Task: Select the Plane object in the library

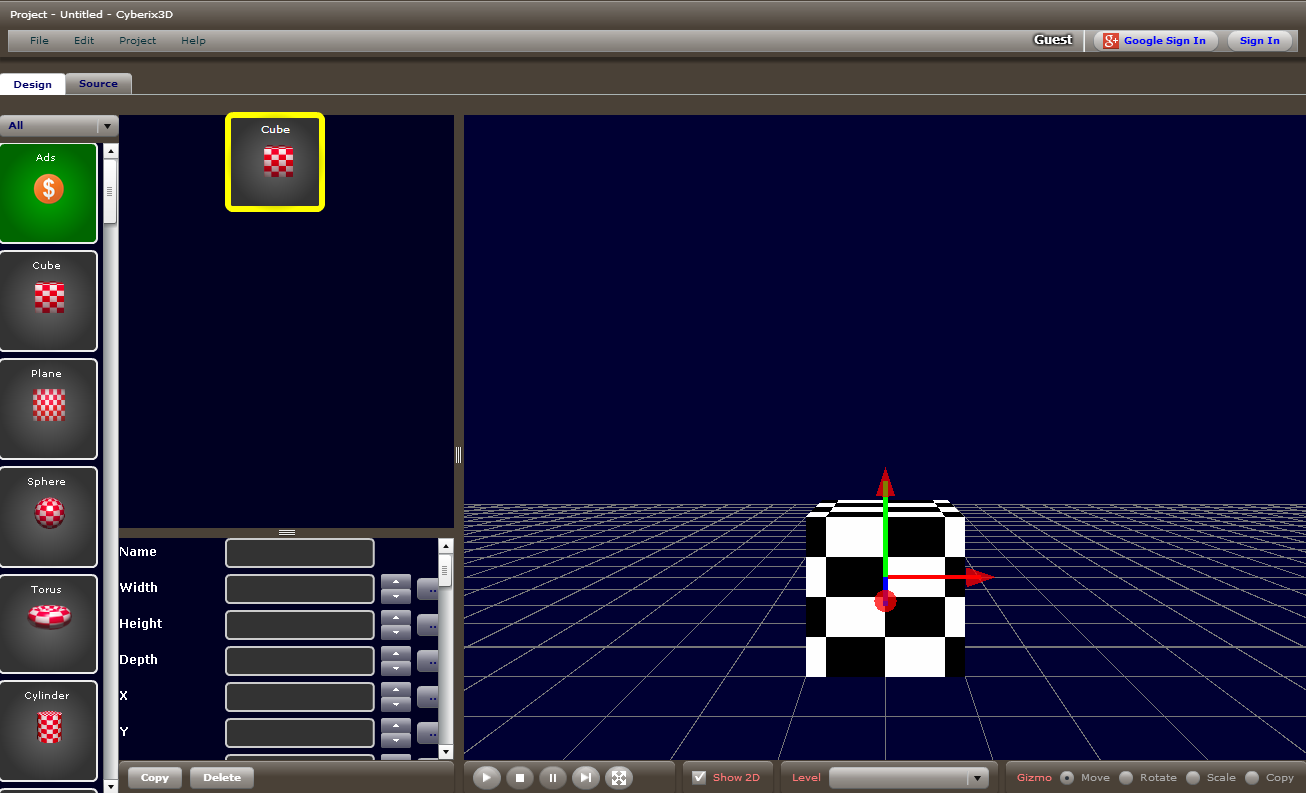Action: tap(48, 409)
